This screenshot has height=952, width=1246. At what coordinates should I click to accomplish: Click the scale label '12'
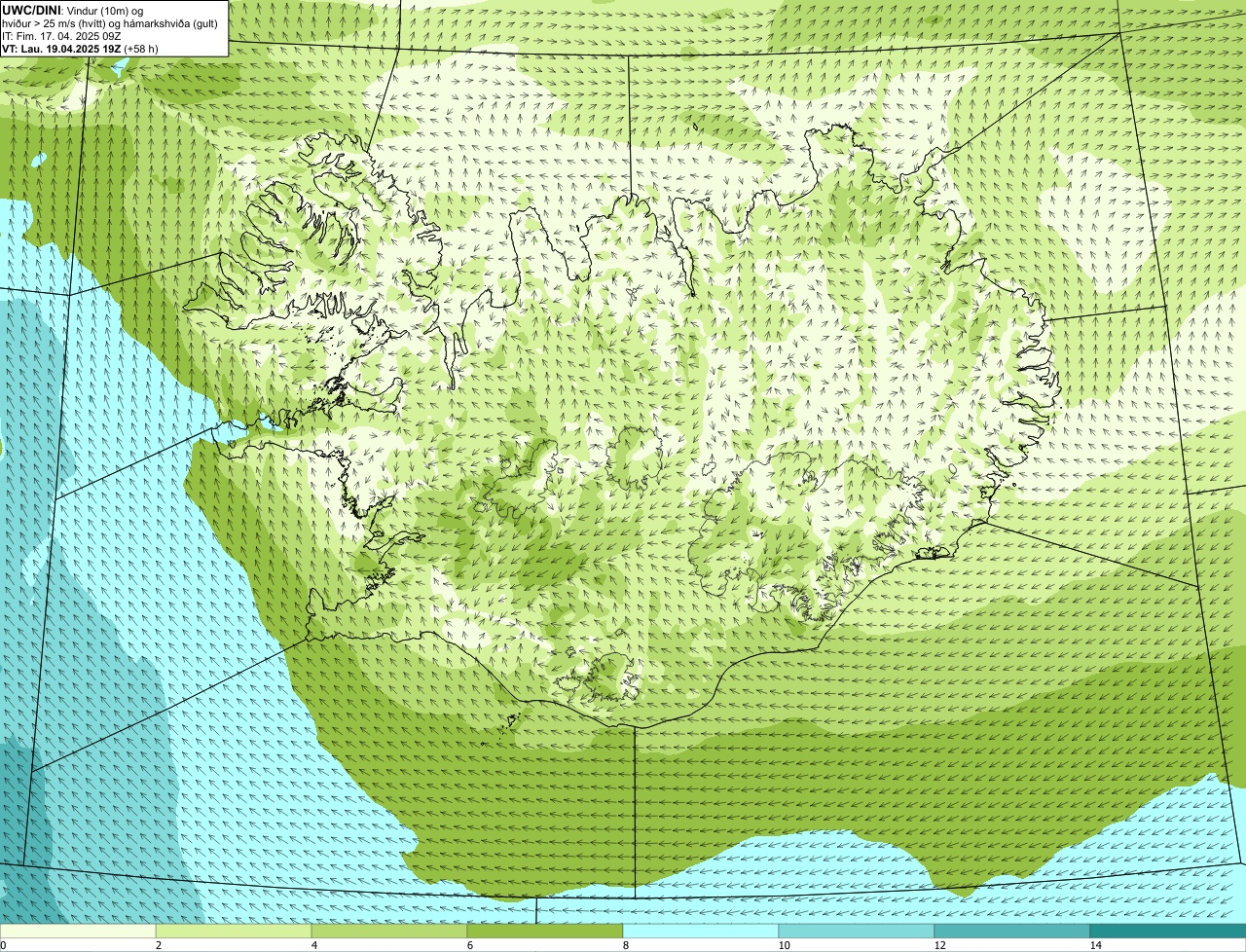[x=939, y=945]
